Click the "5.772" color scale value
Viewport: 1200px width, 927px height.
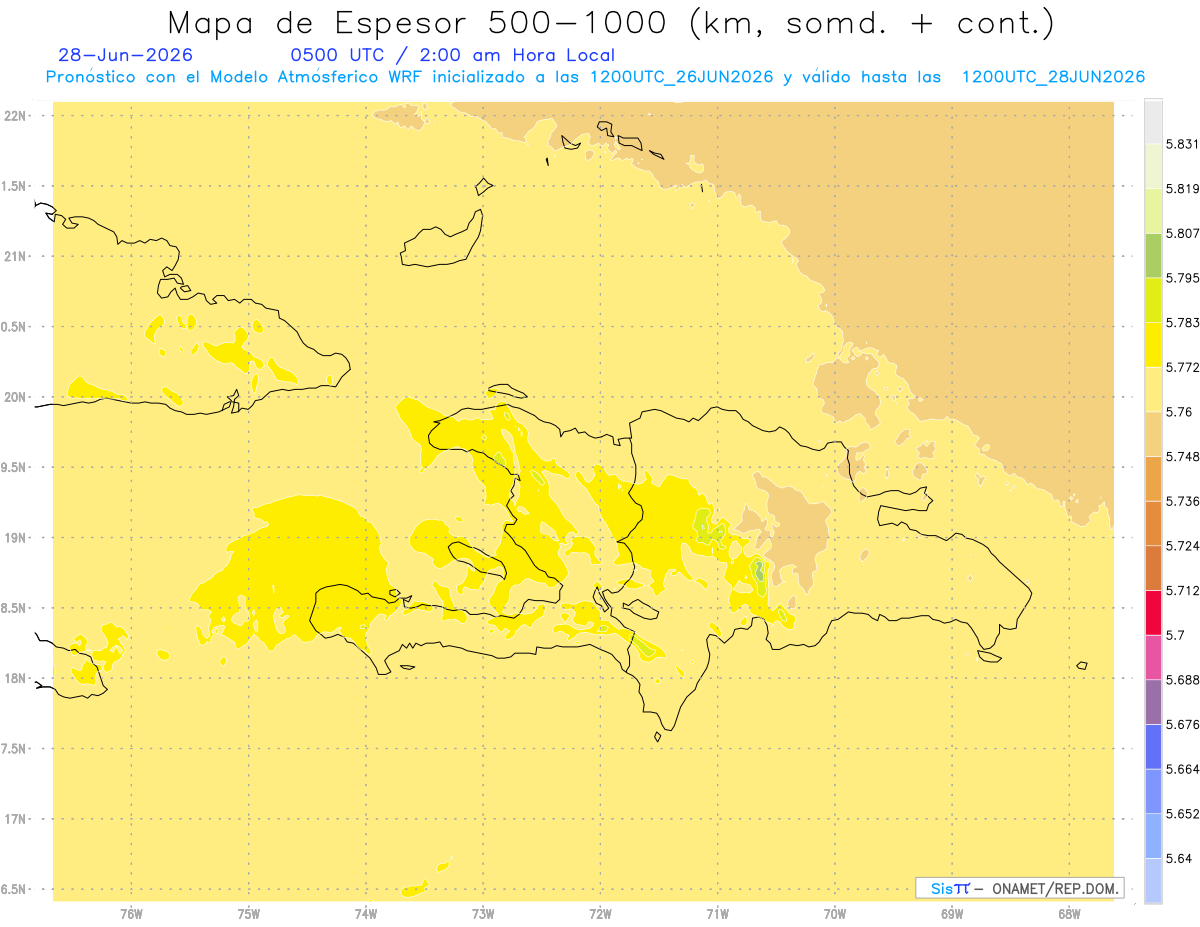coord(1183,367)
